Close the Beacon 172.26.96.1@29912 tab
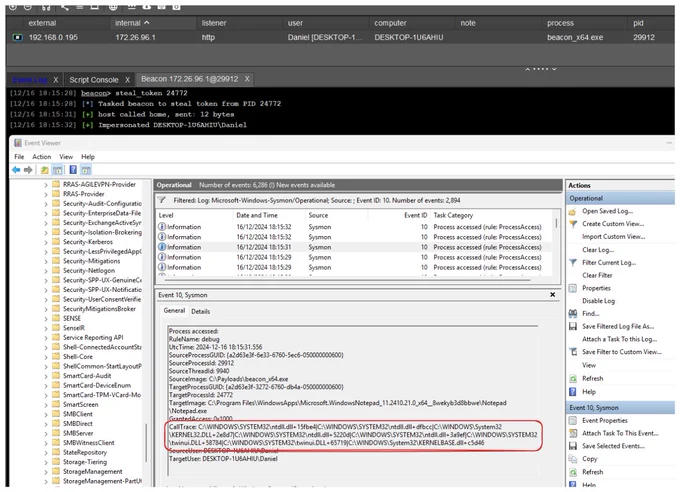 247,79
